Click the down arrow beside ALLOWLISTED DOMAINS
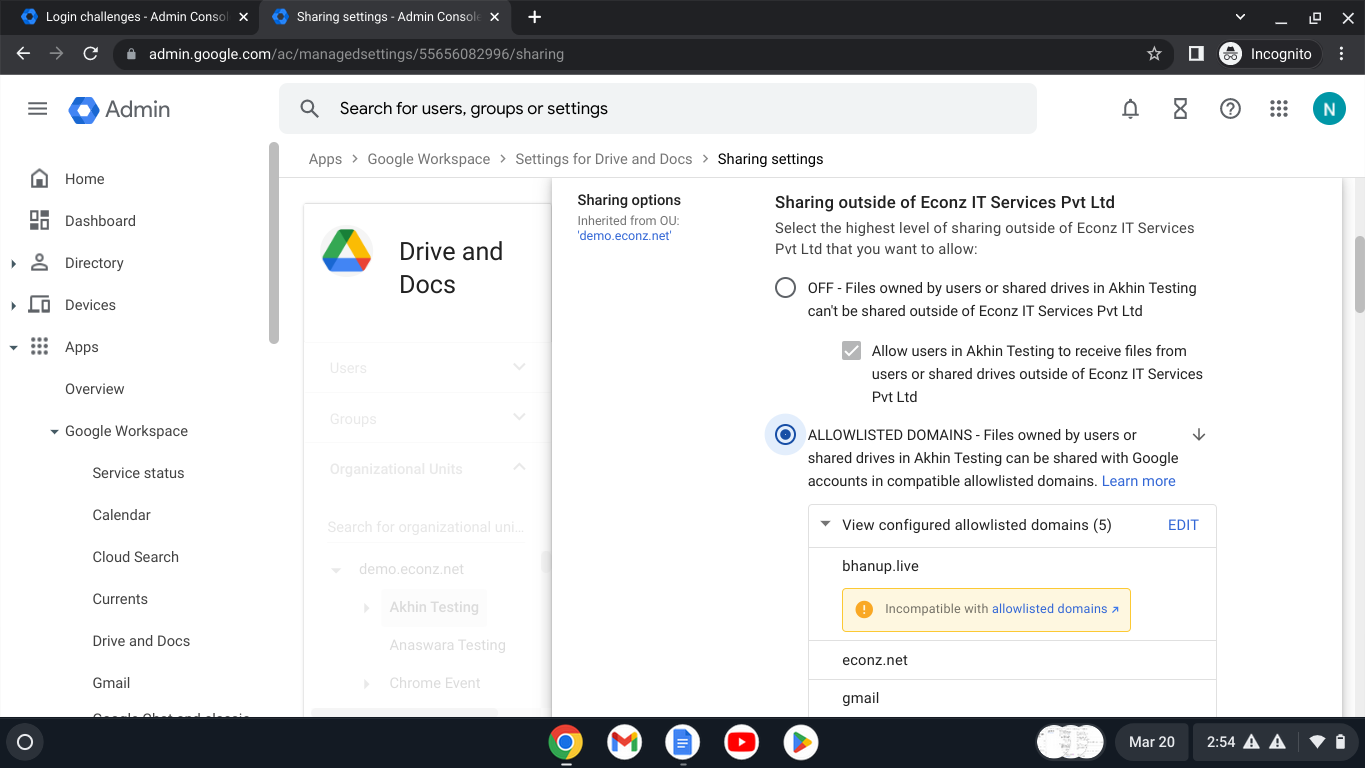Image resolution: width=1365 pixels, height=768 pixels. (1199, 435)
